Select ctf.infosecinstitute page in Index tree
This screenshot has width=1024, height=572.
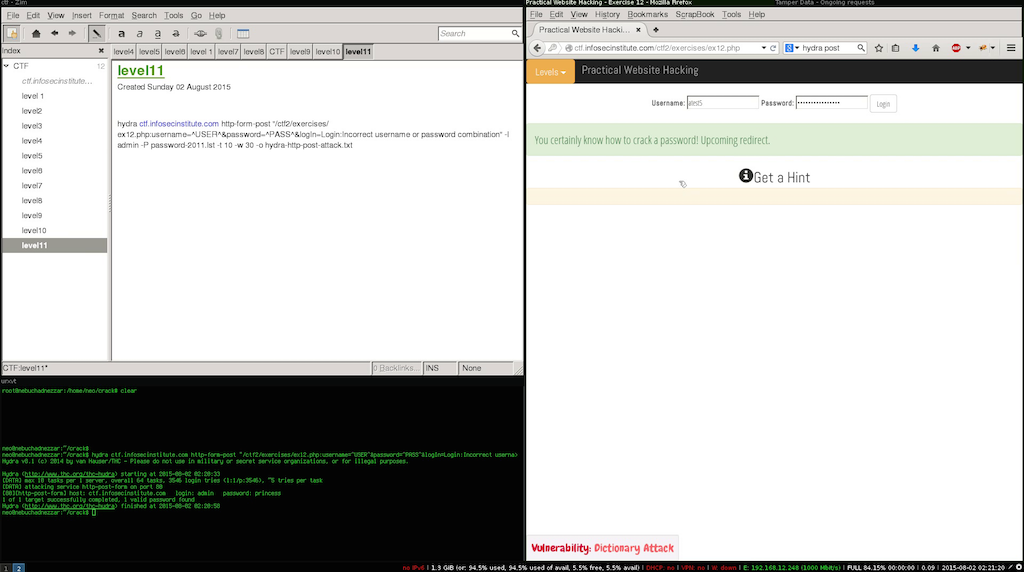point(57,81)
